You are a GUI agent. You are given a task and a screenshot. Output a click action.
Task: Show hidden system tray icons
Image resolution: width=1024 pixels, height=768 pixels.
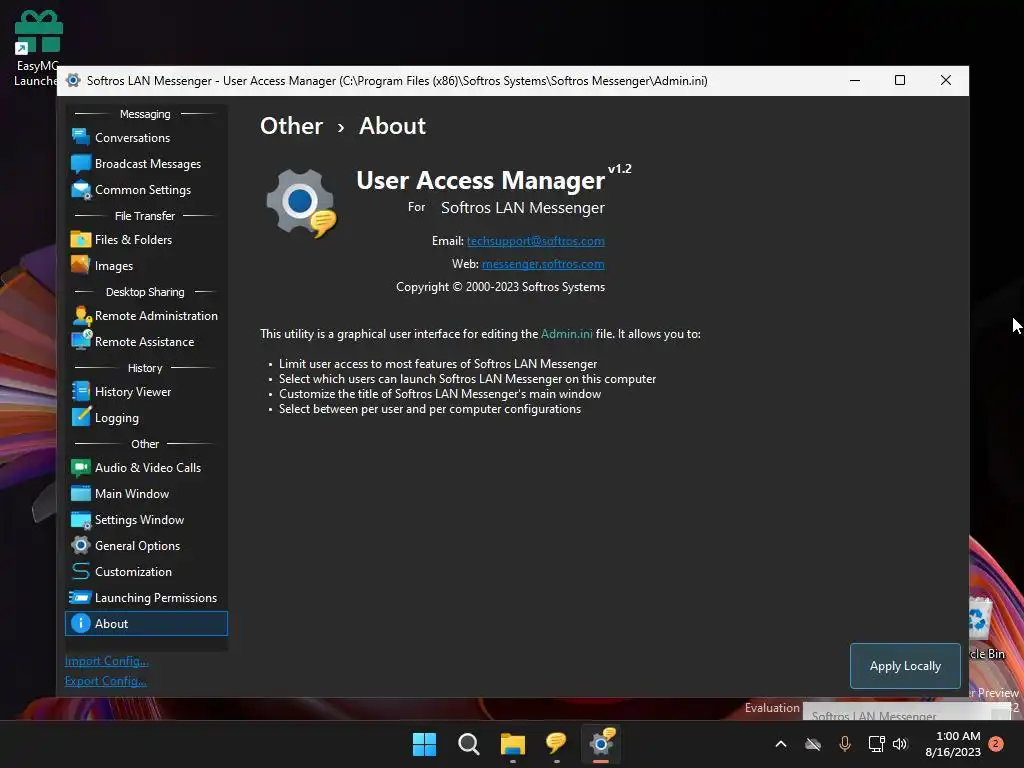(x=781, y=744)
